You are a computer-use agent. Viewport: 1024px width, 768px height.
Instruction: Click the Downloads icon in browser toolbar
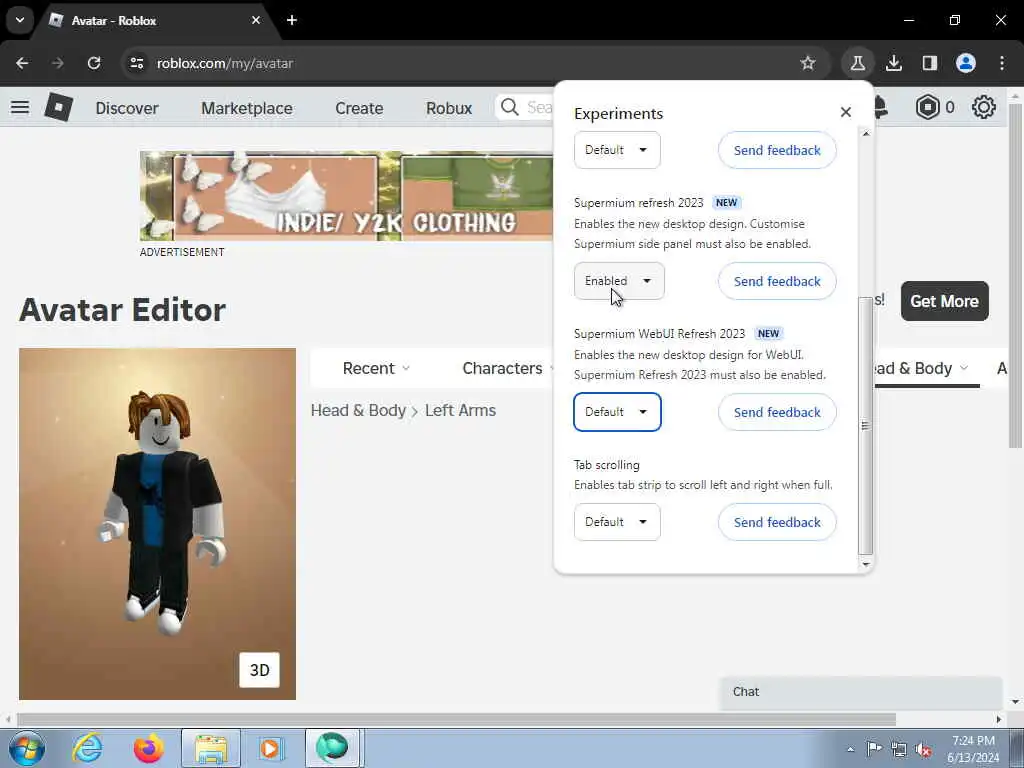pyautogui.click(x=893, y=63)
